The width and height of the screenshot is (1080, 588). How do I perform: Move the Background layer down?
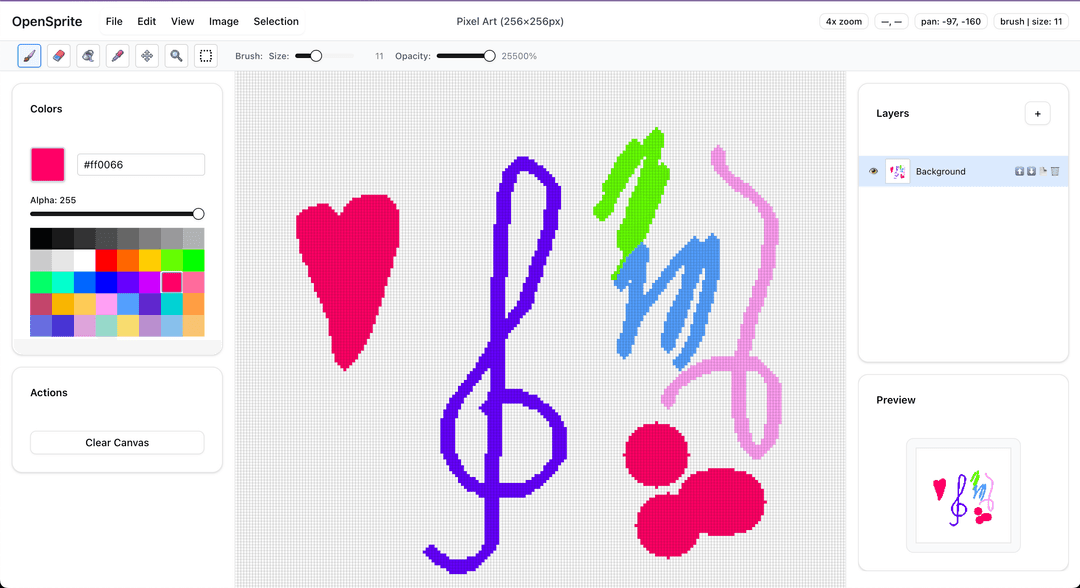1031,171
